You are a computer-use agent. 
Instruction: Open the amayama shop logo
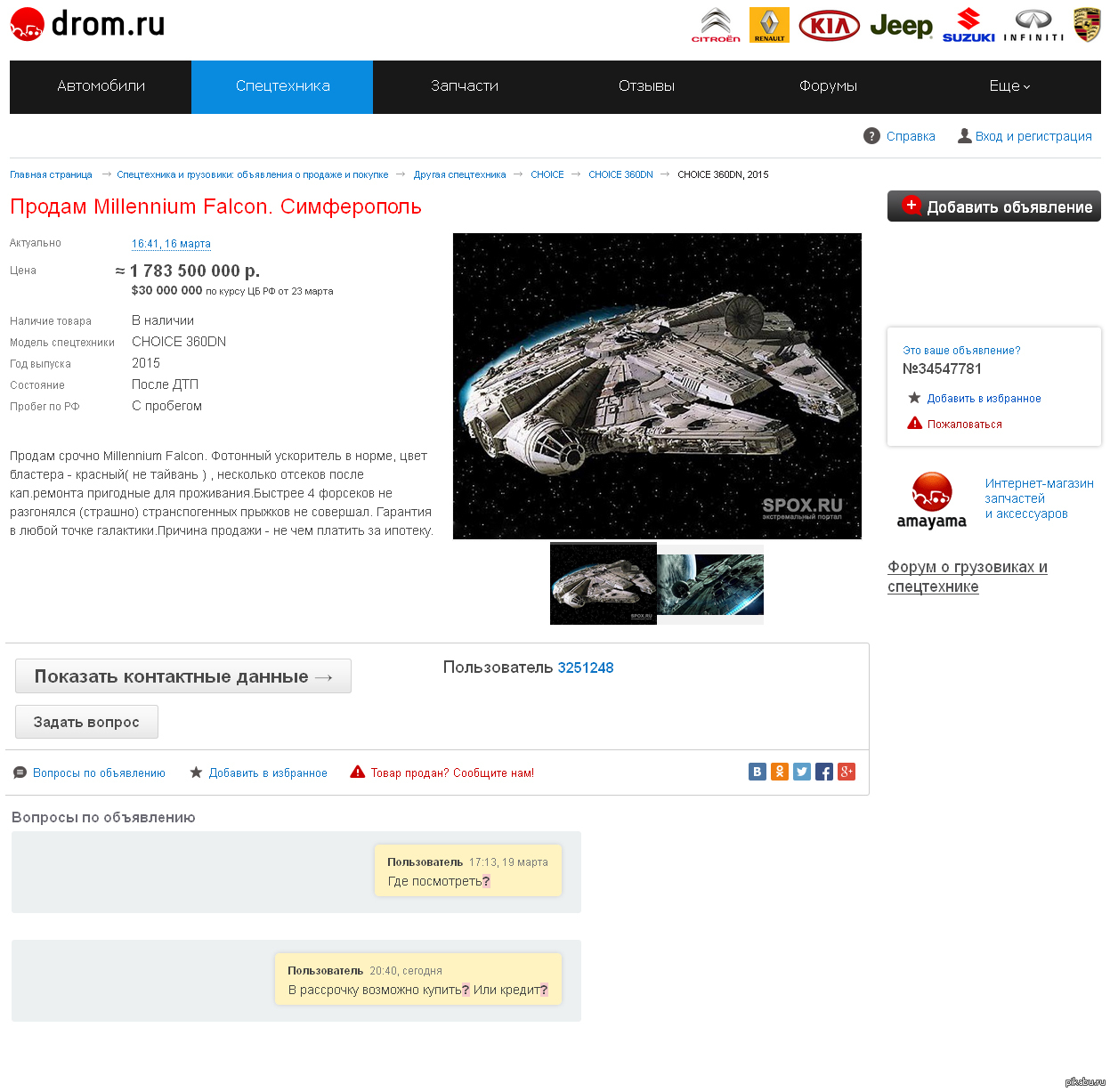coord(931,500)
